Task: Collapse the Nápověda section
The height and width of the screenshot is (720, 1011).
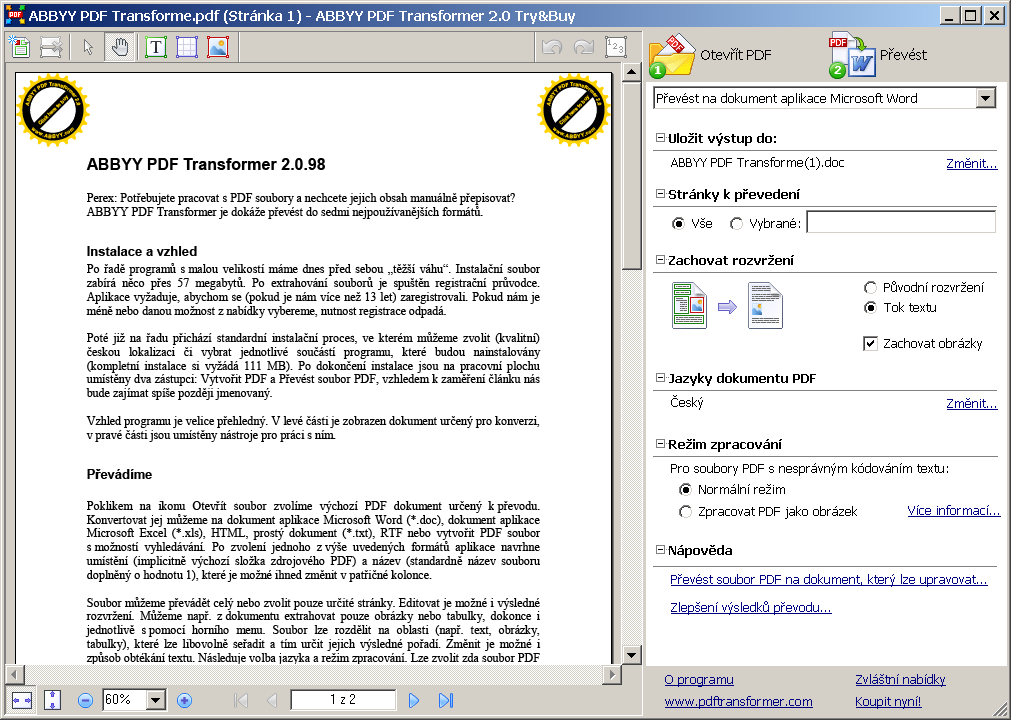Action: (x=660, y=550)
